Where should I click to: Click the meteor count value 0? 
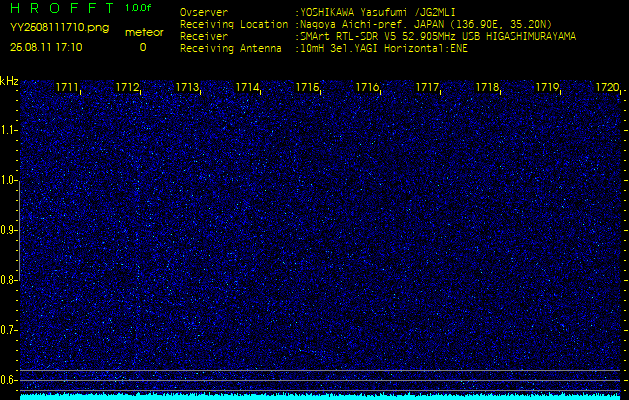(143, 47)
